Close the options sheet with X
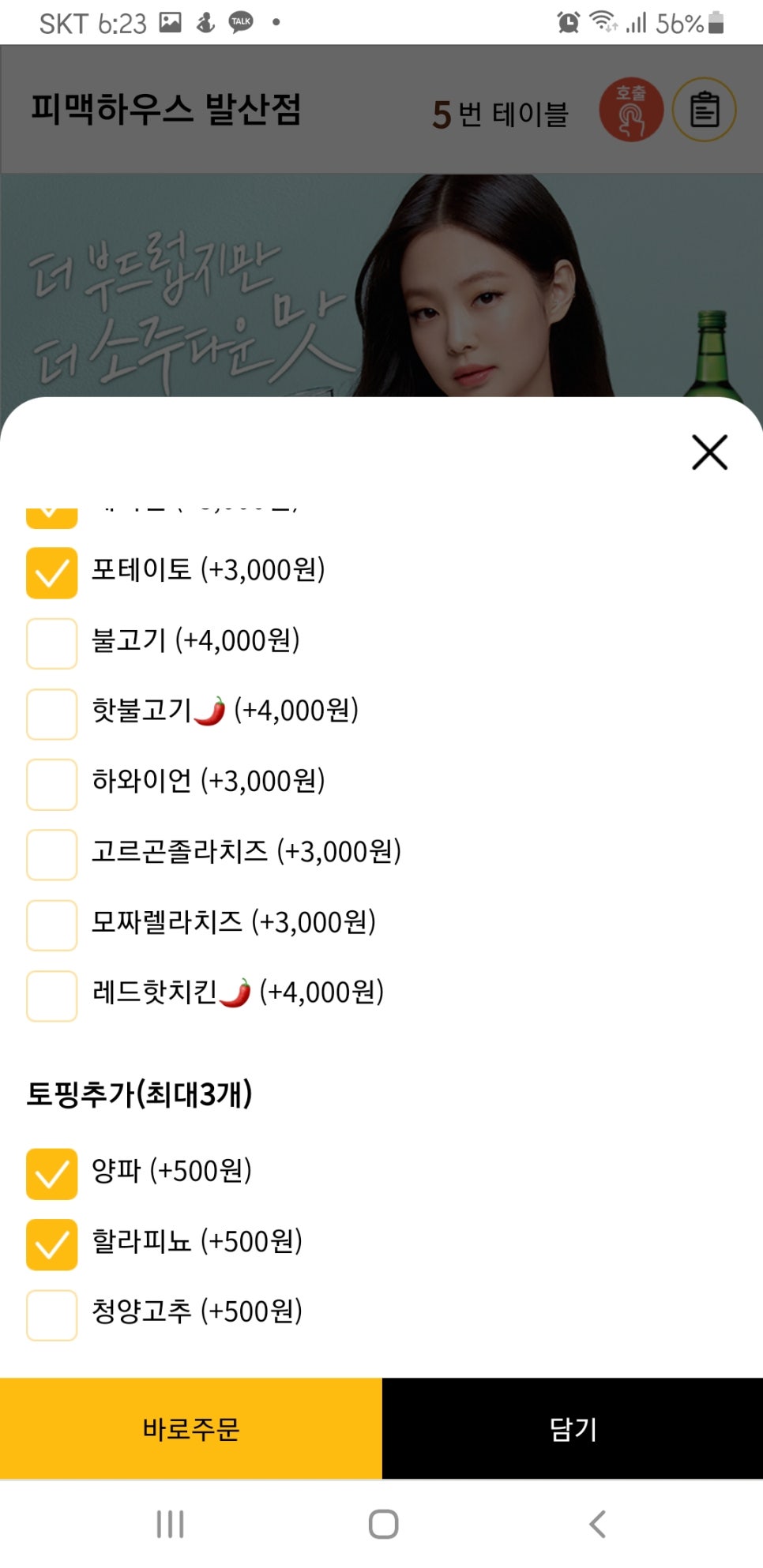Image resolution: width=763 pixels, height=1568 pixels. point(709,452)
